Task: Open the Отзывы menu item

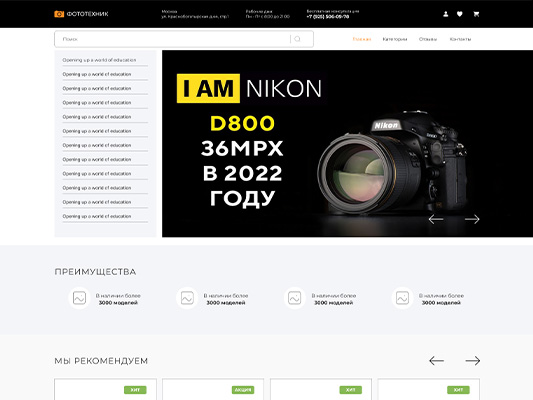Action: tap(428, 39)
